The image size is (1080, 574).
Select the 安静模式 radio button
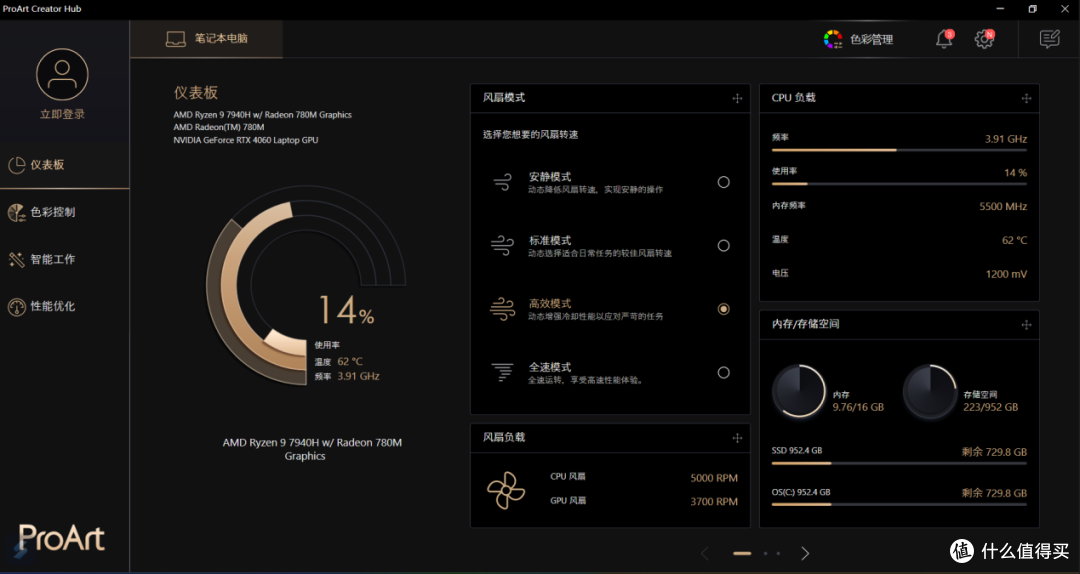pyautogui.click(x=723, y=182)
